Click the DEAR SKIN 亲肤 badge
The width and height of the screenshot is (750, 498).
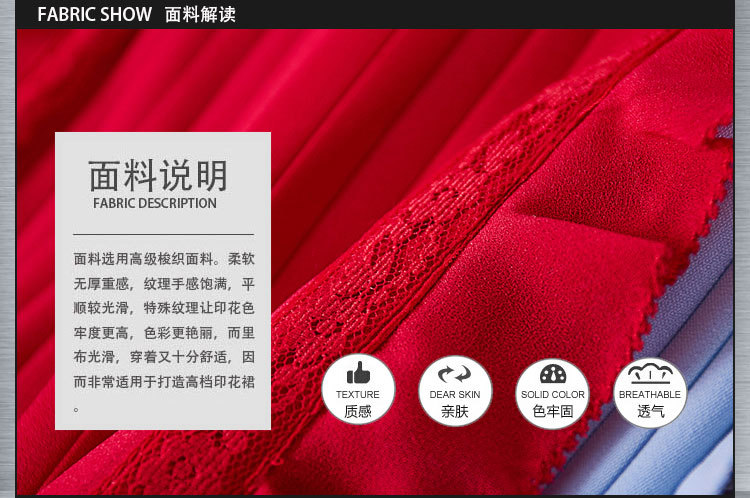point(455,391)
